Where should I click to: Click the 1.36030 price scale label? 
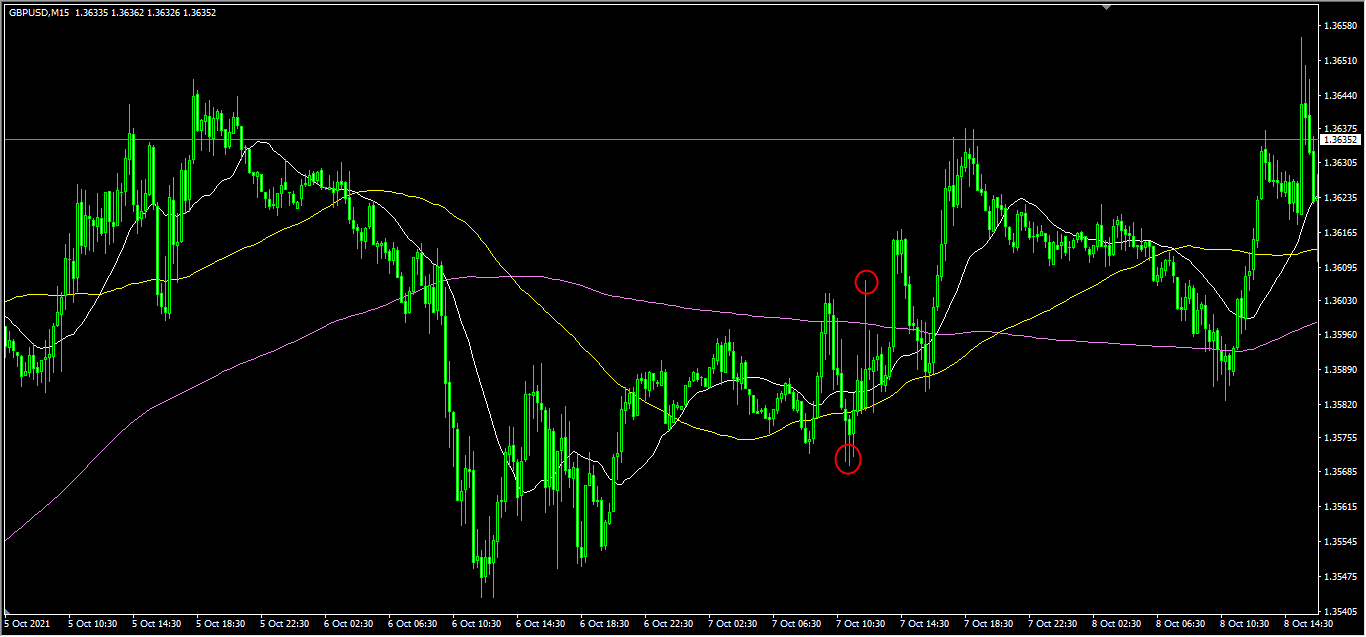pyautogui.click(x=1340, y=301)
